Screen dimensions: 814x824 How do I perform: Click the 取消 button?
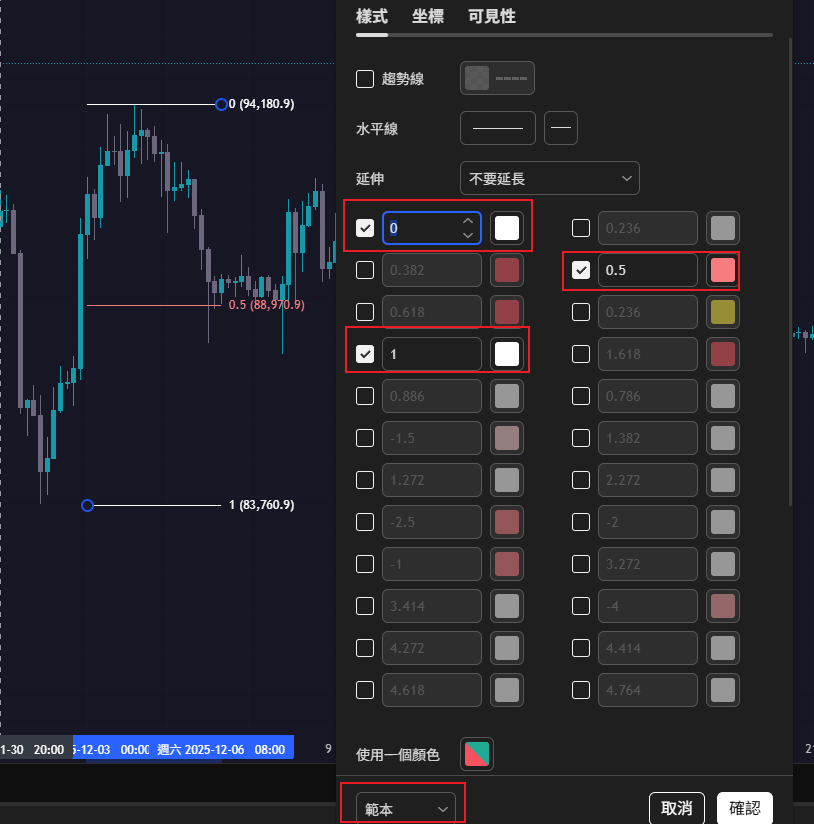coord(677,808)
